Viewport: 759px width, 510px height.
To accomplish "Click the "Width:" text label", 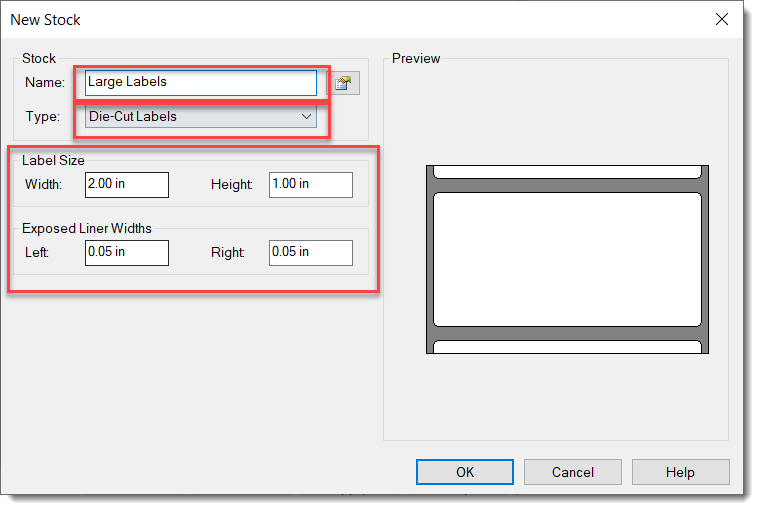I will (43, 185).
